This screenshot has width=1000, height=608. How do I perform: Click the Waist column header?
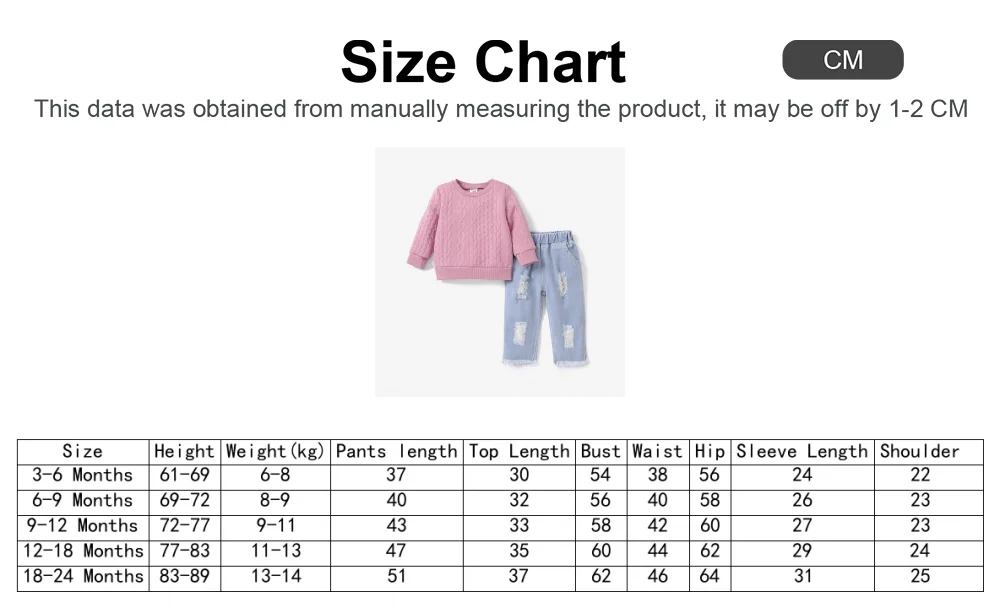658,452
